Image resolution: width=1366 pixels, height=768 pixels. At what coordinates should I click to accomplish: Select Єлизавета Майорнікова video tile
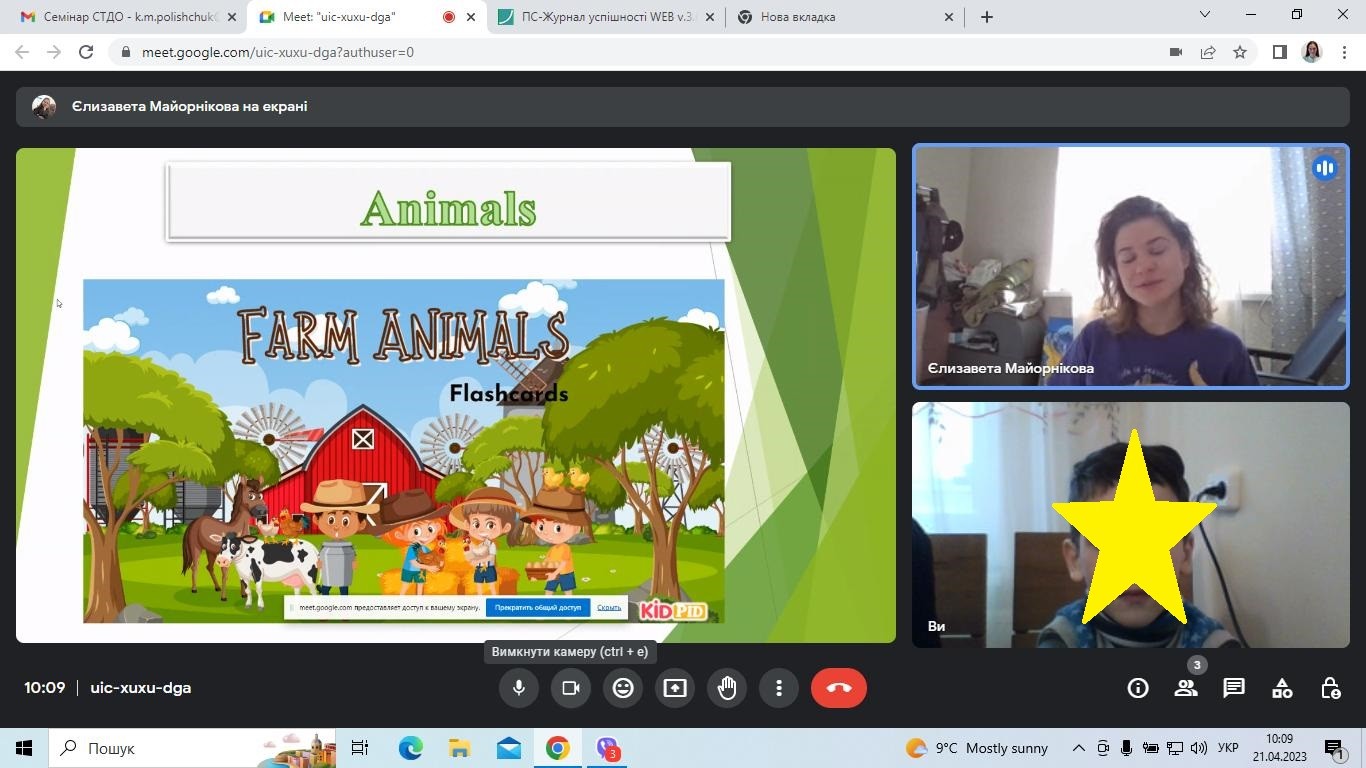coord(1131,267)
